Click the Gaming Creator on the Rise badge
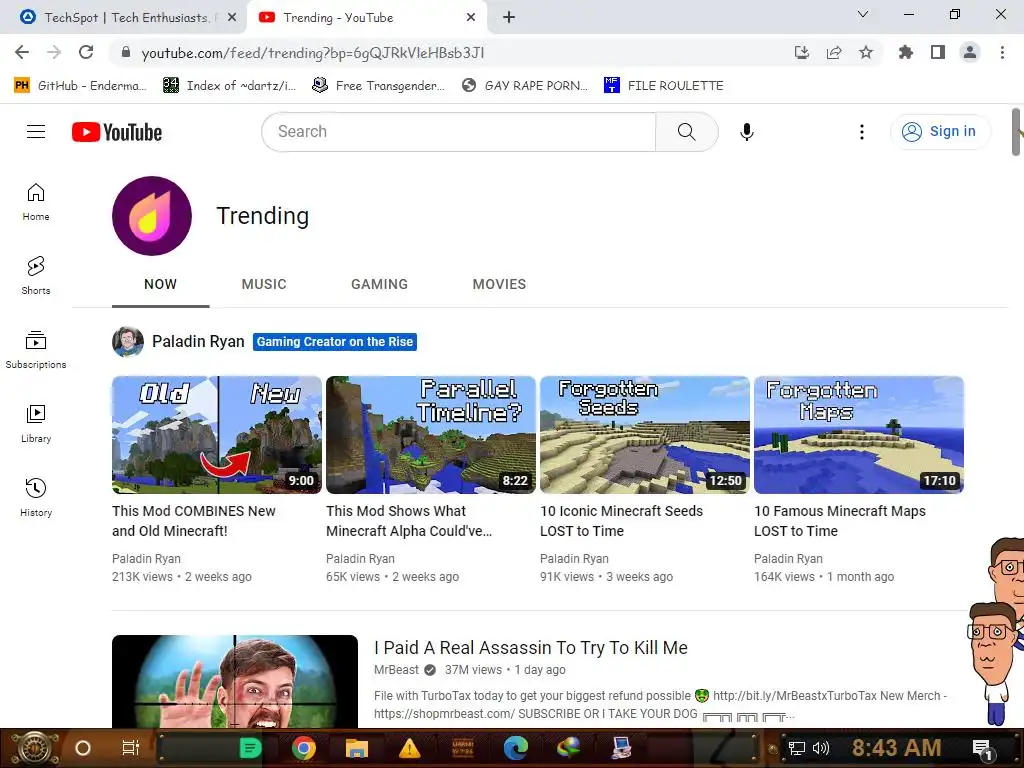 (x=334, y=342)
